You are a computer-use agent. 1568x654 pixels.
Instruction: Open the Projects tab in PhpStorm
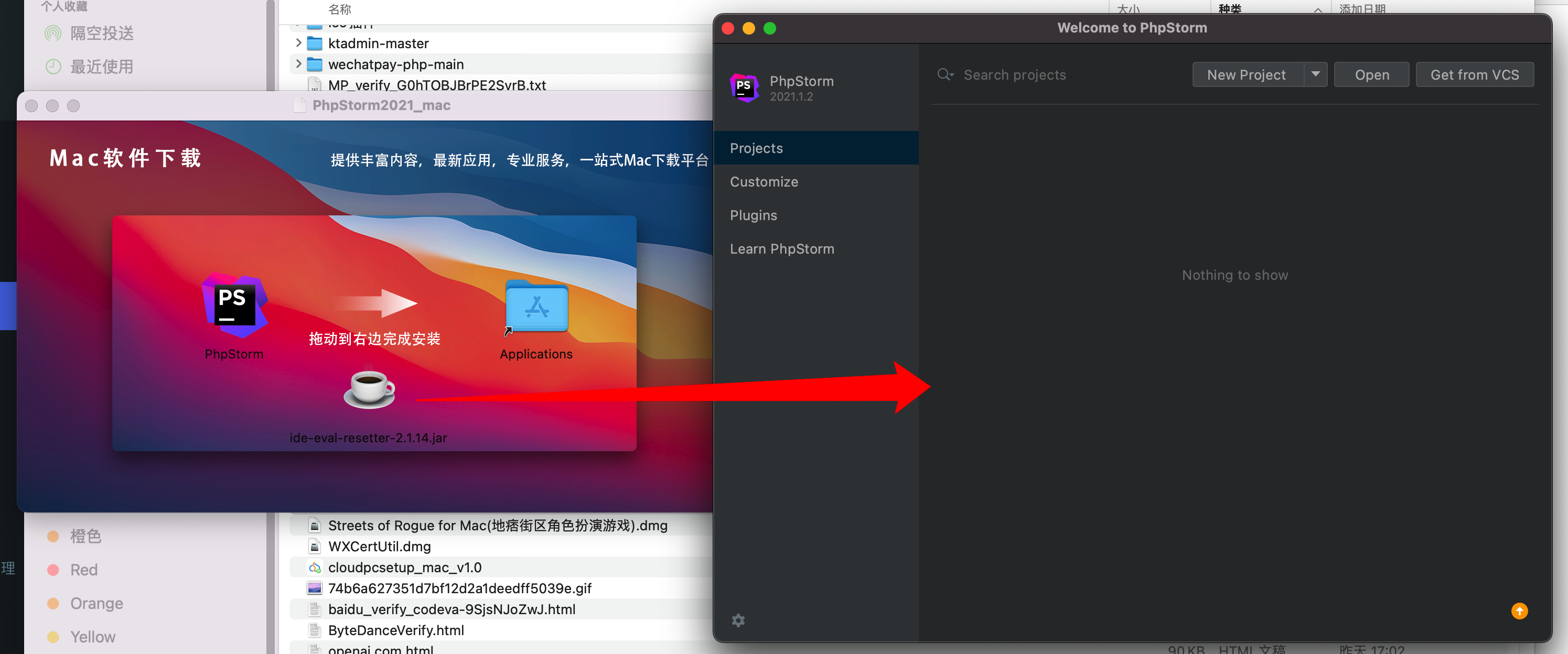pyautogui.click(x=815, y=148)
